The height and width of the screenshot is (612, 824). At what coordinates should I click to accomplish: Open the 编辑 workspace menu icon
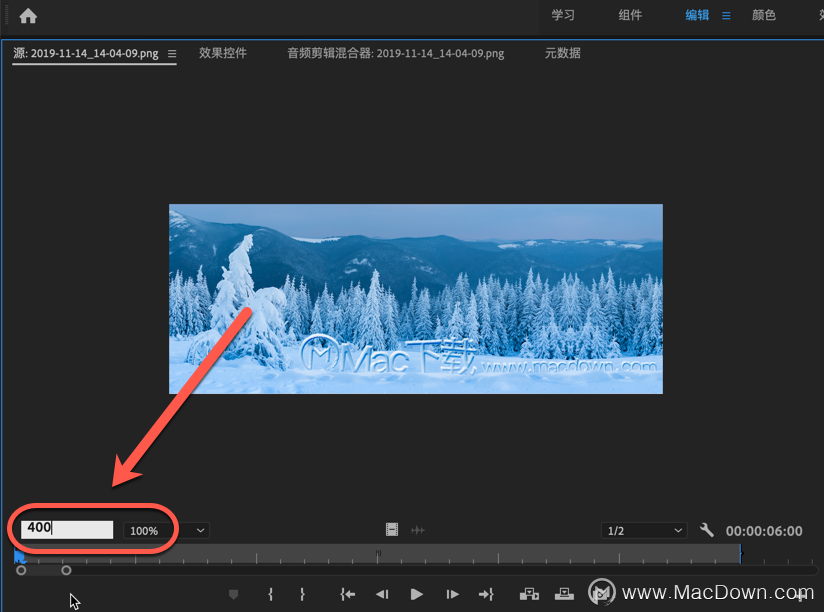click(726, 16)
